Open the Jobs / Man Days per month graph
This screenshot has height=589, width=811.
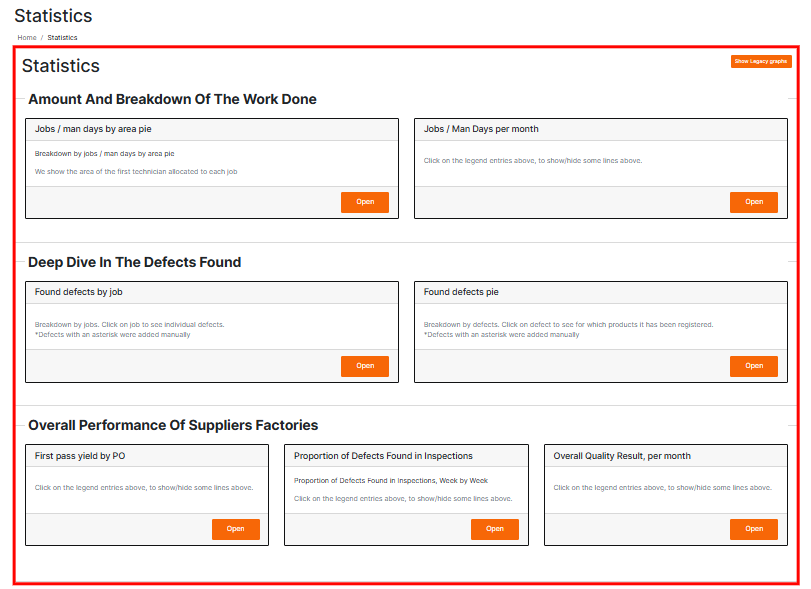(x=753, y=202)
